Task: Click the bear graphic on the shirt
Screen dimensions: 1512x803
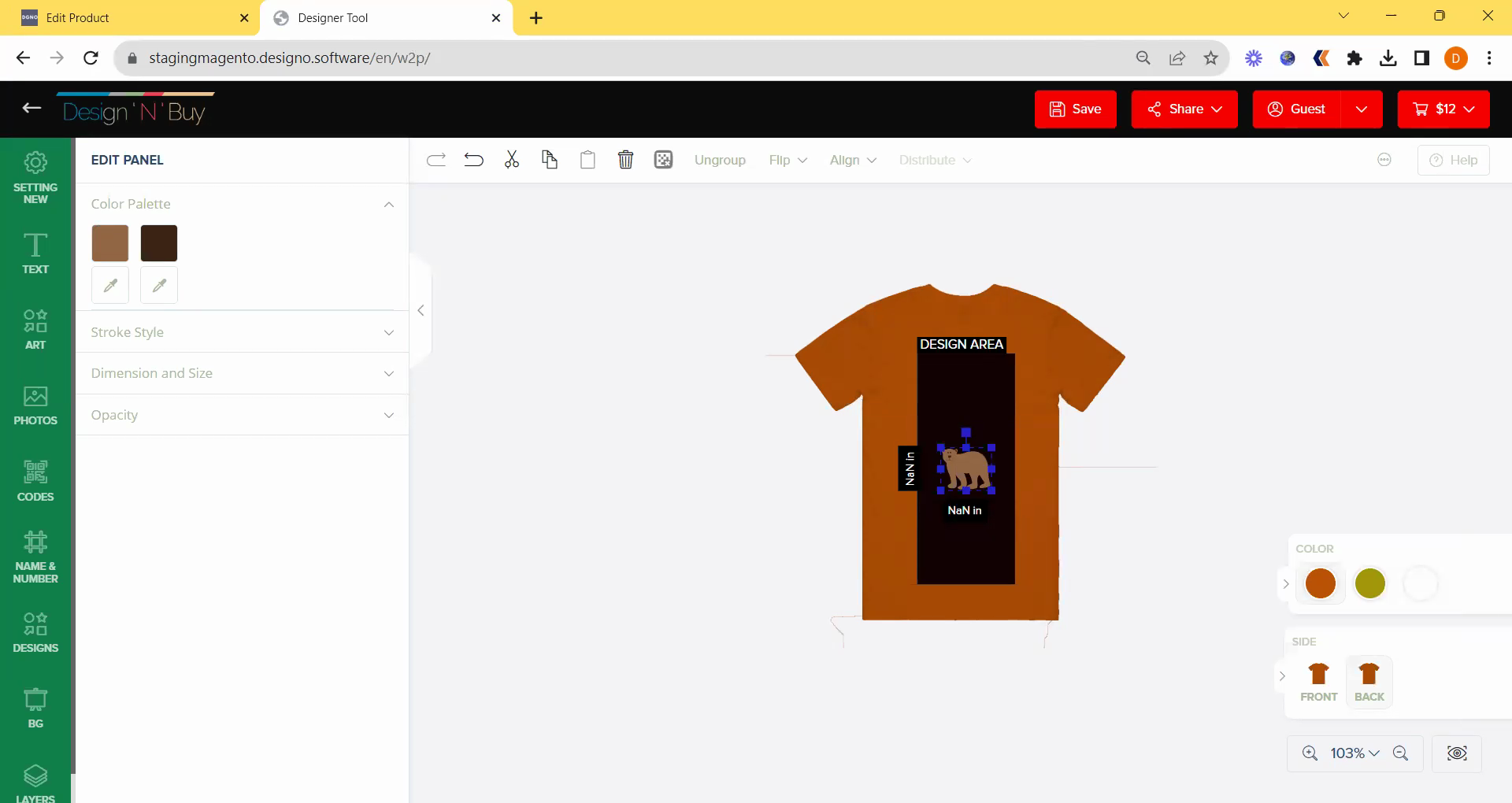Action: coord(966,468)
